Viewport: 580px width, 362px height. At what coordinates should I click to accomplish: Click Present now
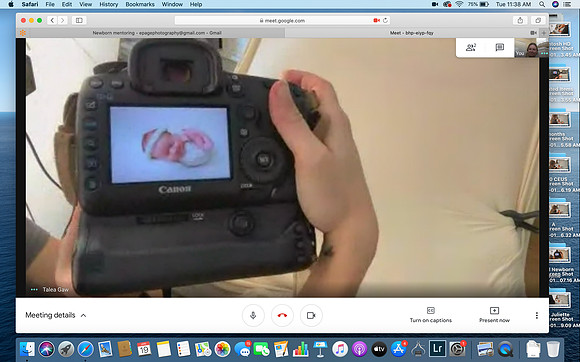click(494, 315)
